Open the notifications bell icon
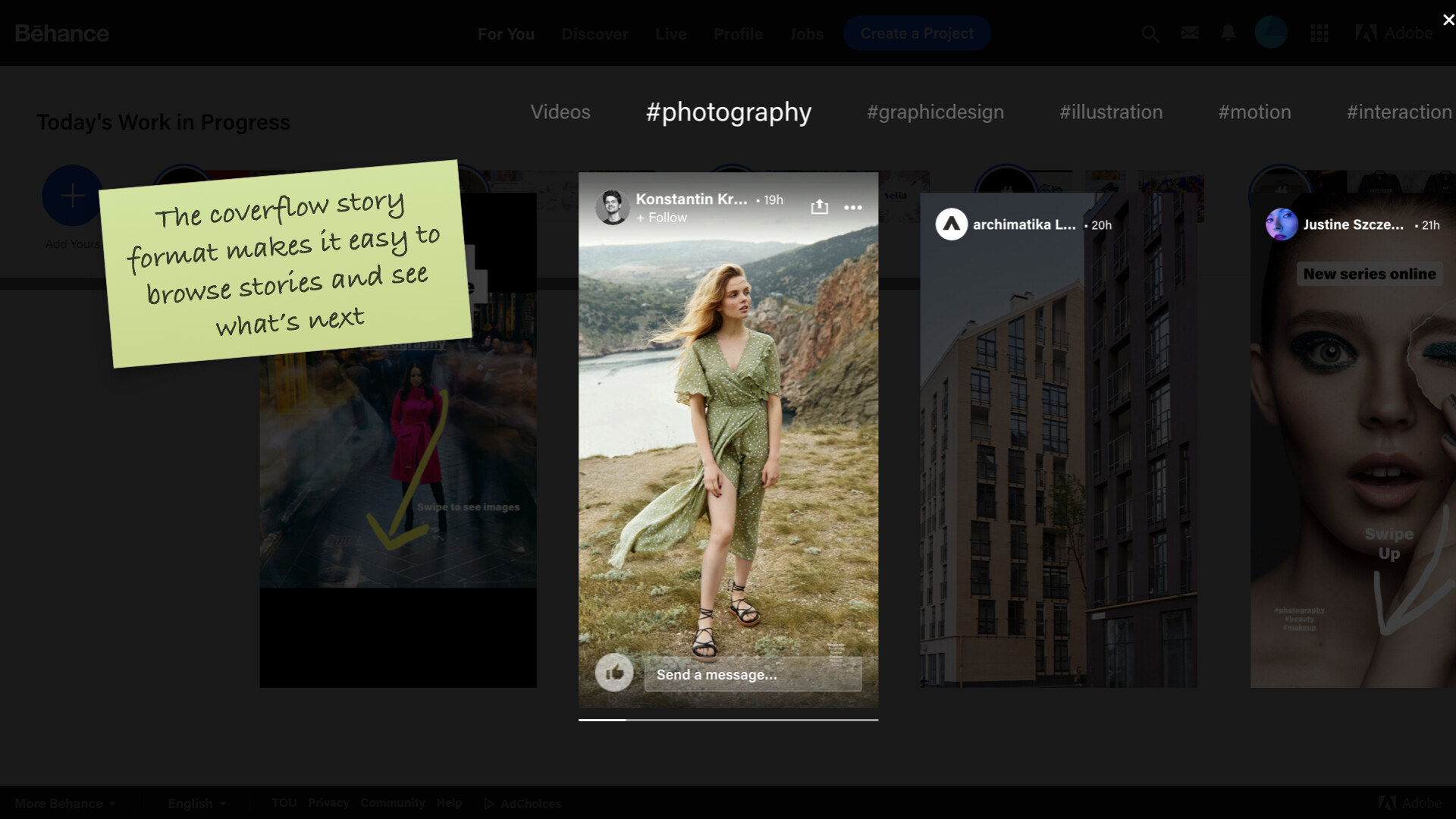Image resolution: width=1456 pixels, height=819 pixels. (1228, 33)
